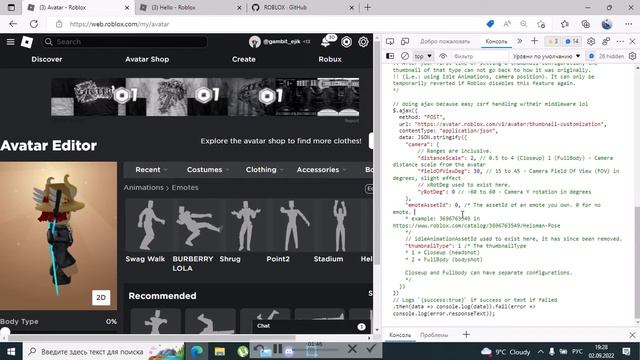Click the gambit_ejik profile avatar
The height and width of the screenshot is (360, 640).
(x=255, y=42)
